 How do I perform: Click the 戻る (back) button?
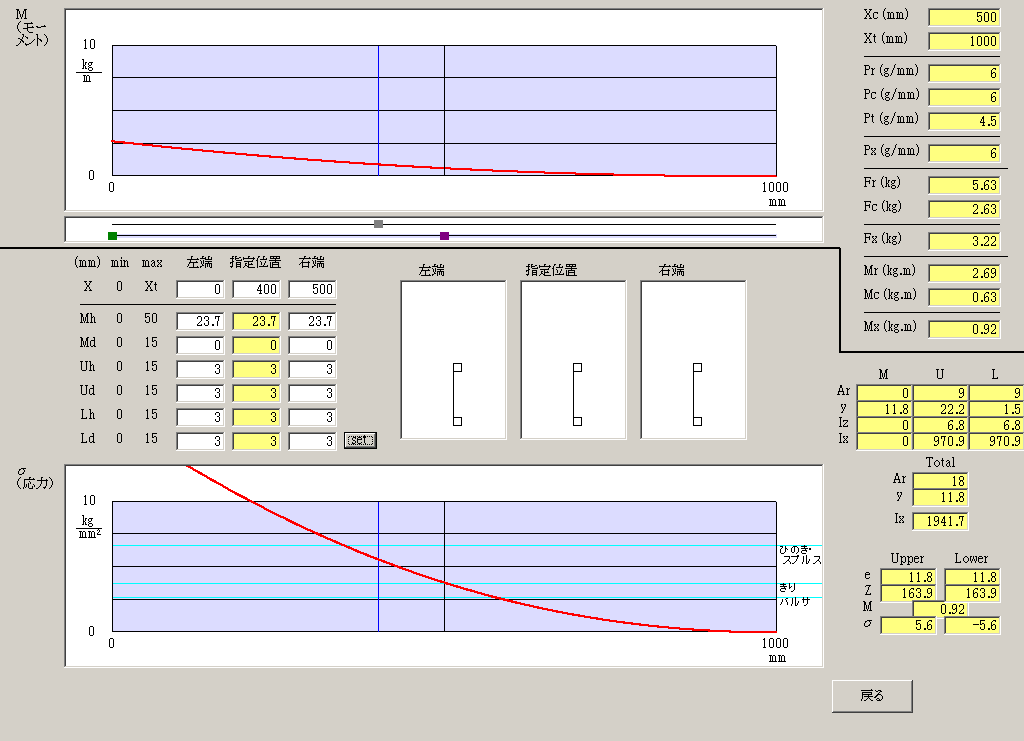tap(871, 696)
